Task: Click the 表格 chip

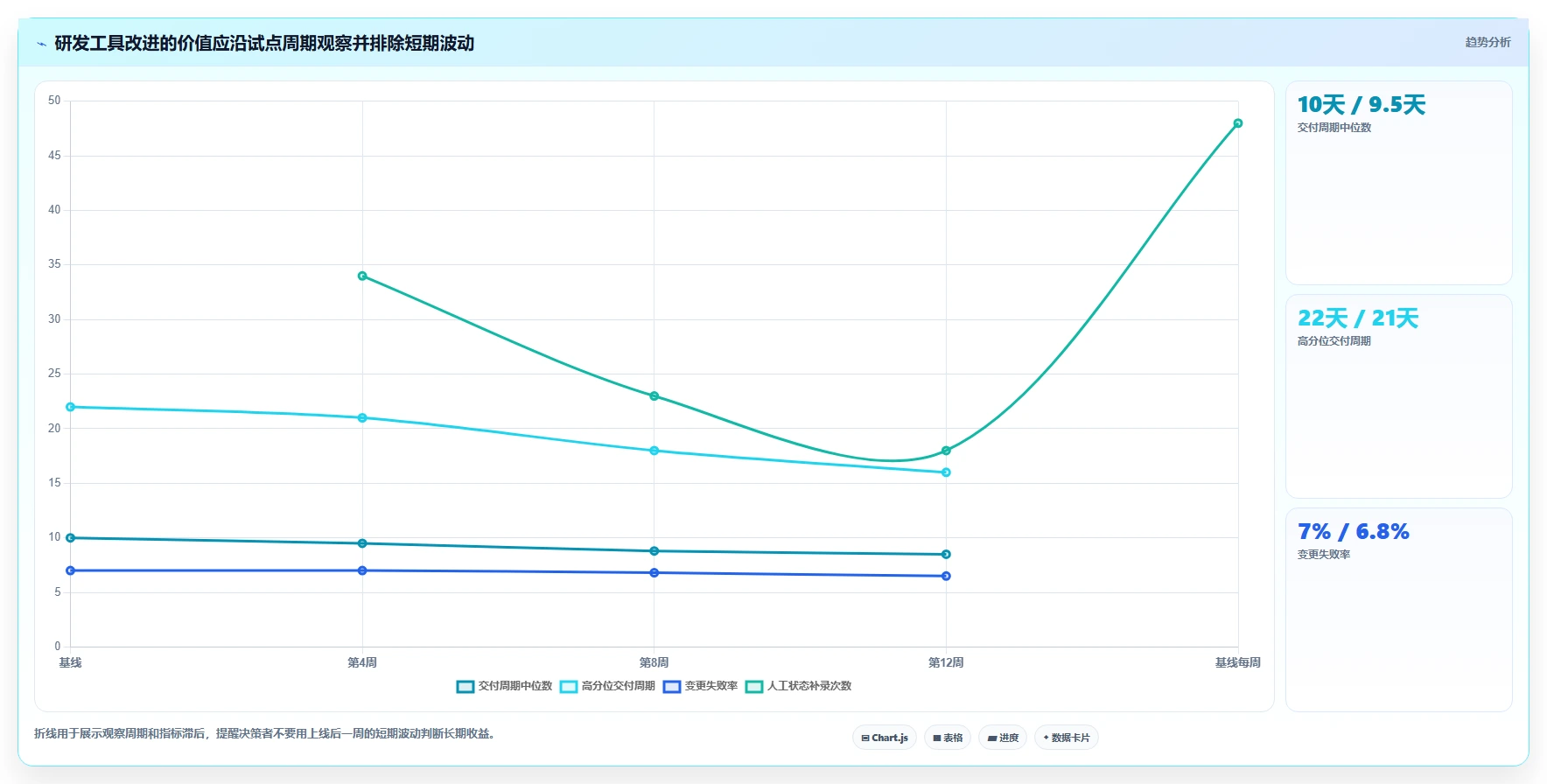Action: coord(948,738)
